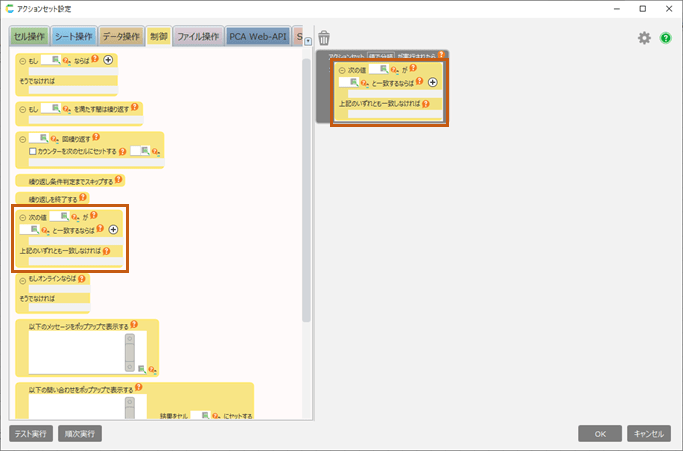Click plus icon on first もし ならば block
Viewport: 683px width, 451px height.
tap(109, 61)
